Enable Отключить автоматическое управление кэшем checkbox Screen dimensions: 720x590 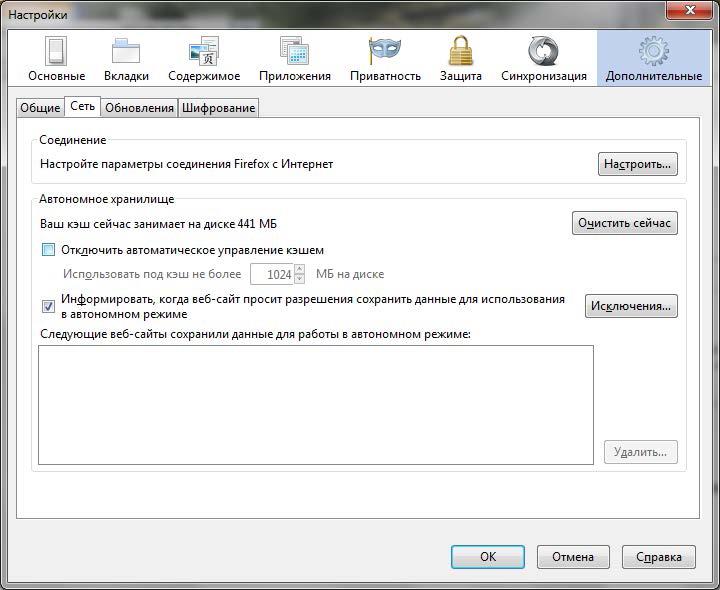[x=49, y=250]
